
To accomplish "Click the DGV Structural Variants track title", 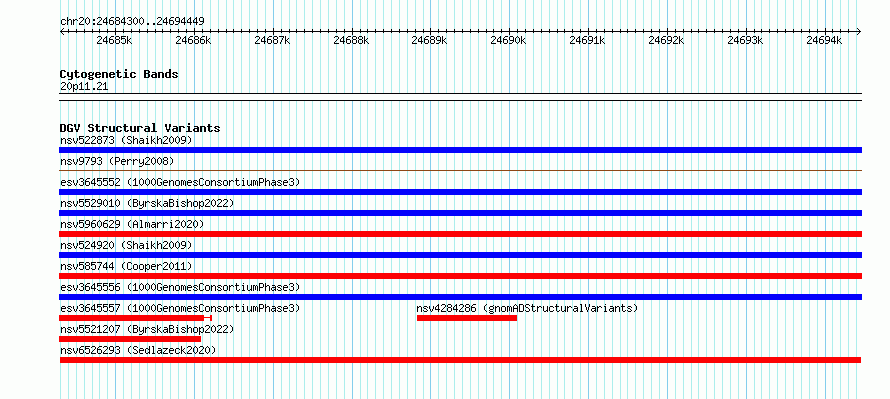I will click(x=140, y=128).
